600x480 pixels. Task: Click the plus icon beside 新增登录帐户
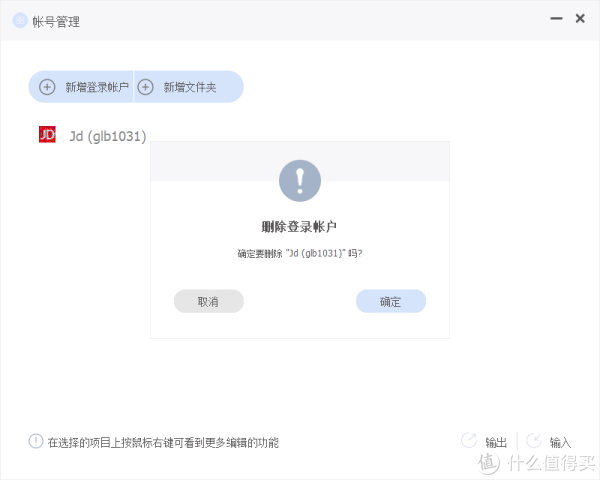(x=47, y=87)
